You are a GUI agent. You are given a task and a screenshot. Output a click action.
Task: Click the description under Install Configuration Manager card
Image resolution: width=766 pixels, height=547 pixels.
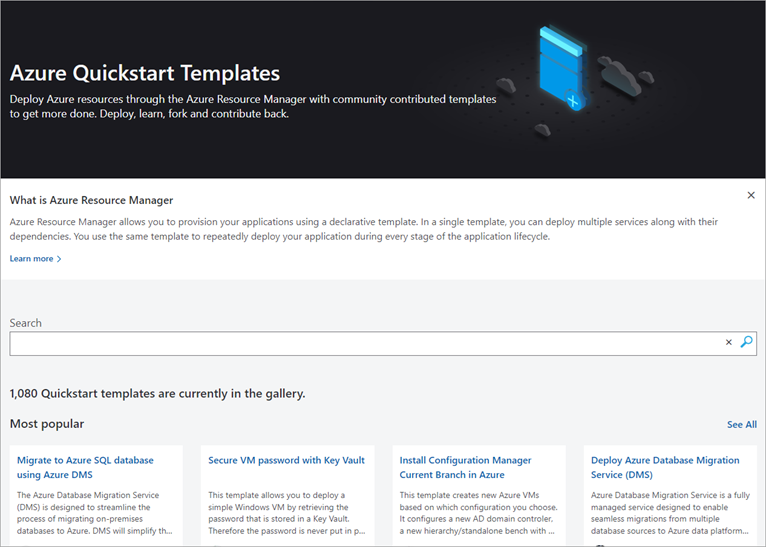coord(478,513)
